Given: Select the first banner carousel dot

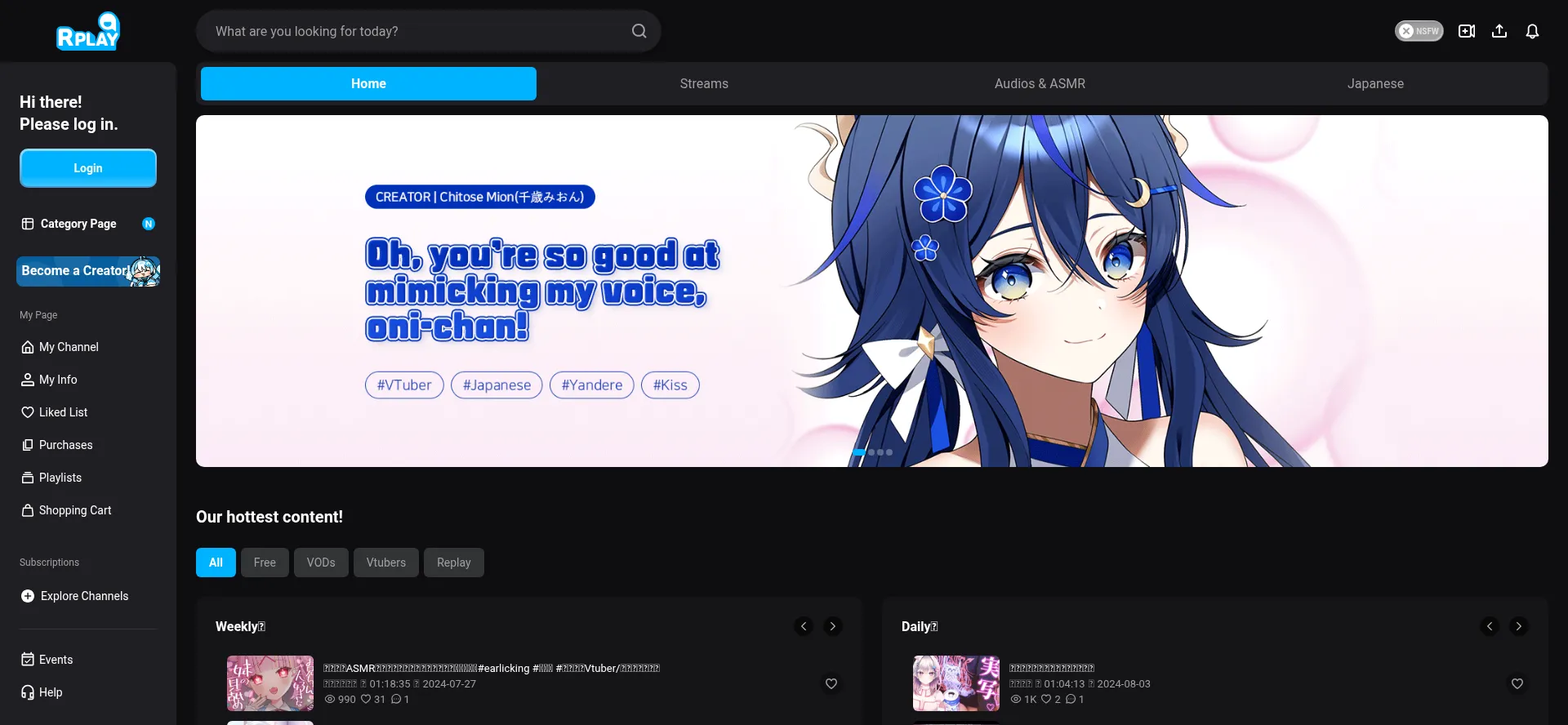Looking at the screenshot, I should coord(859,452).
